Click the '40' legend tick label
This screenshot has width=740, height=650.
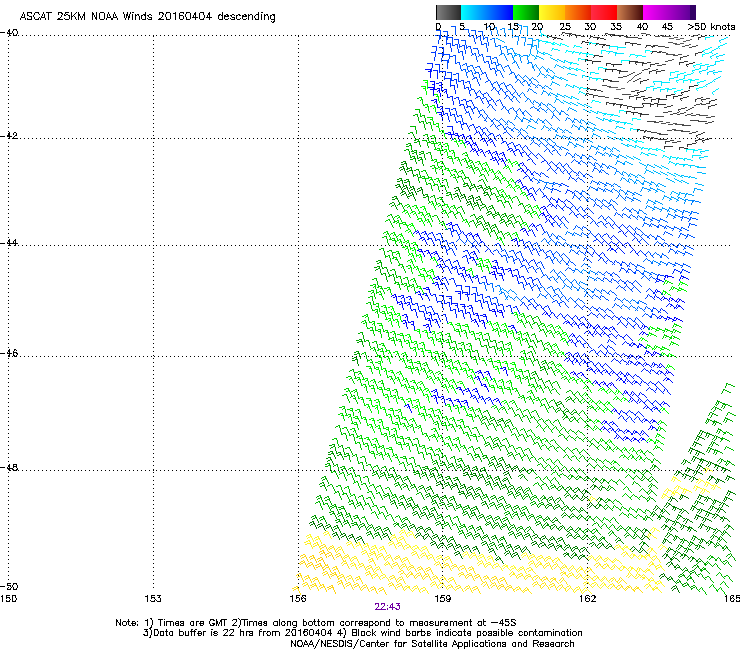coord(642,26)
